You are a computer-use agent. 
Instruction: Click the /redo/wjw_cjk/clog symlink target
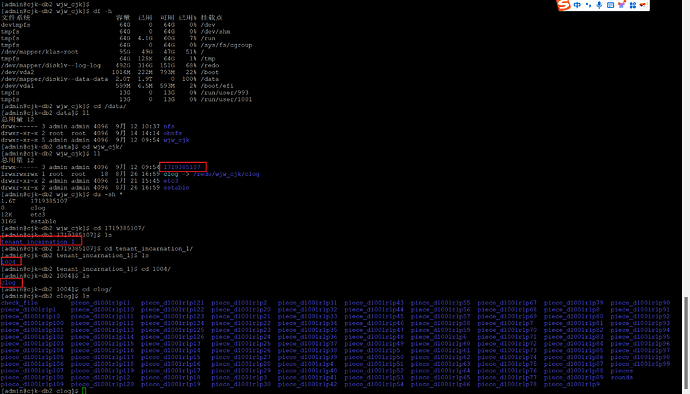(x=226, y=174)
